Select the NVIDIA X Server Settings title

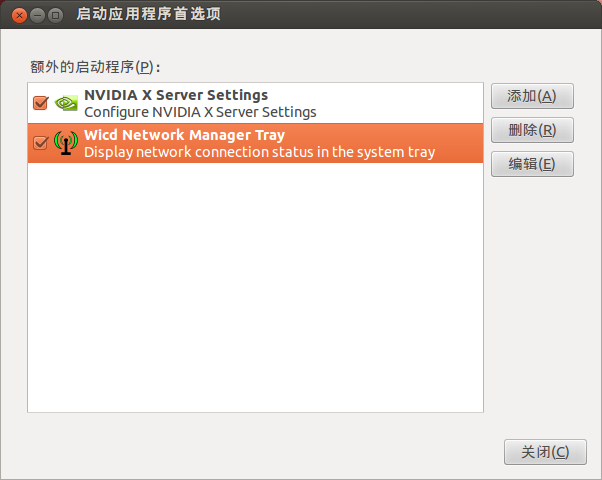176,95
